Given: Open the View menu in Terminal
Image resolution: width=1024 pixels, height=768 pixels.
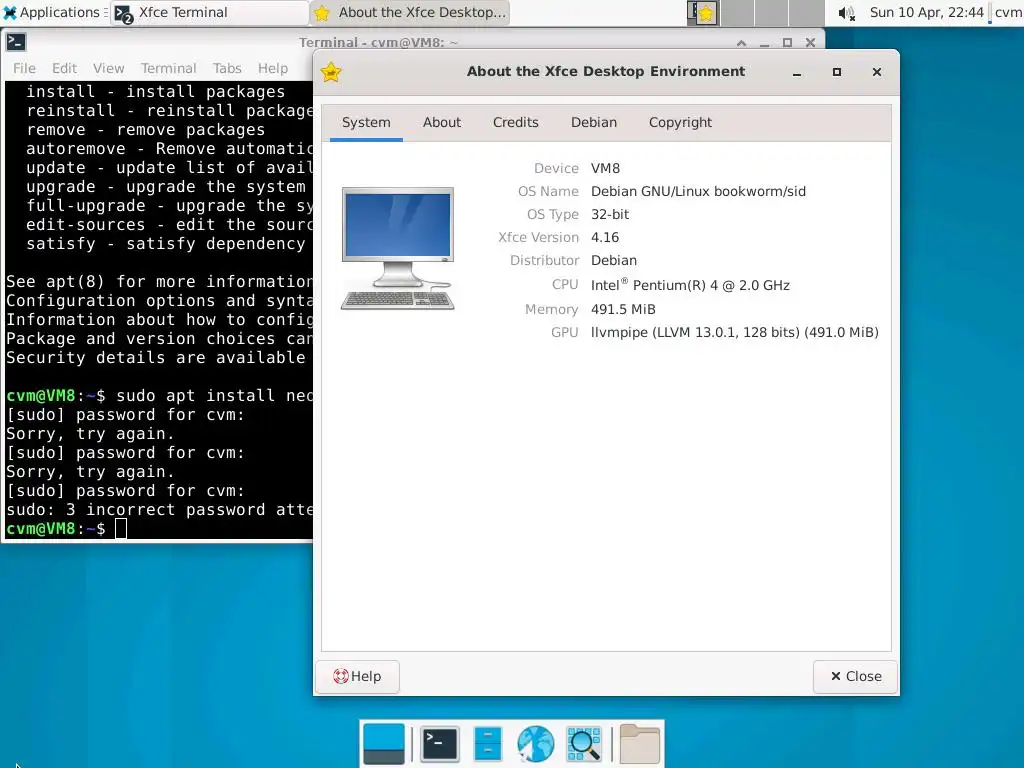Looking at the screenshot, I should point(108,68).
